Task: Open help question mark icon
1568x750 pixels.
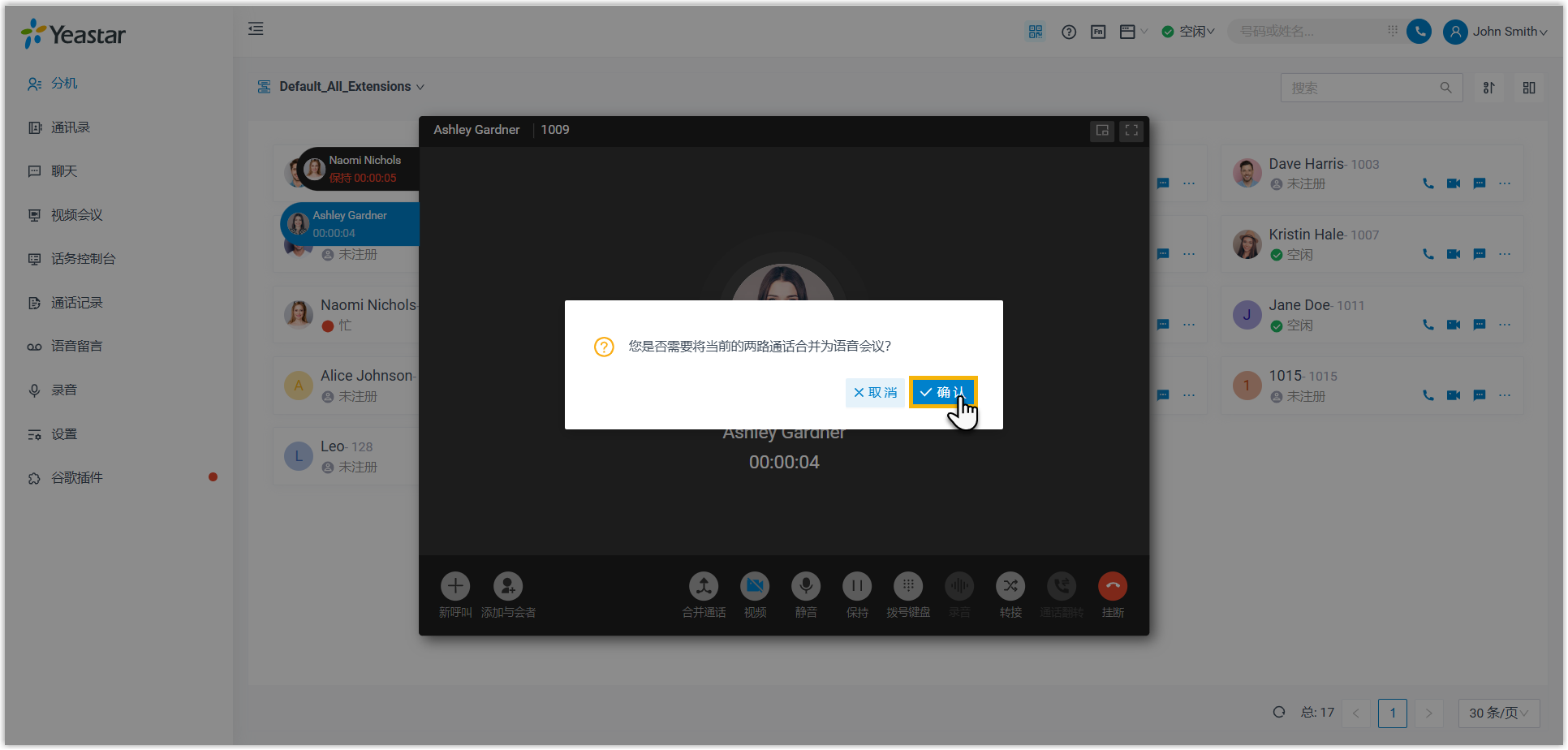Action: tap(1068, 32)
